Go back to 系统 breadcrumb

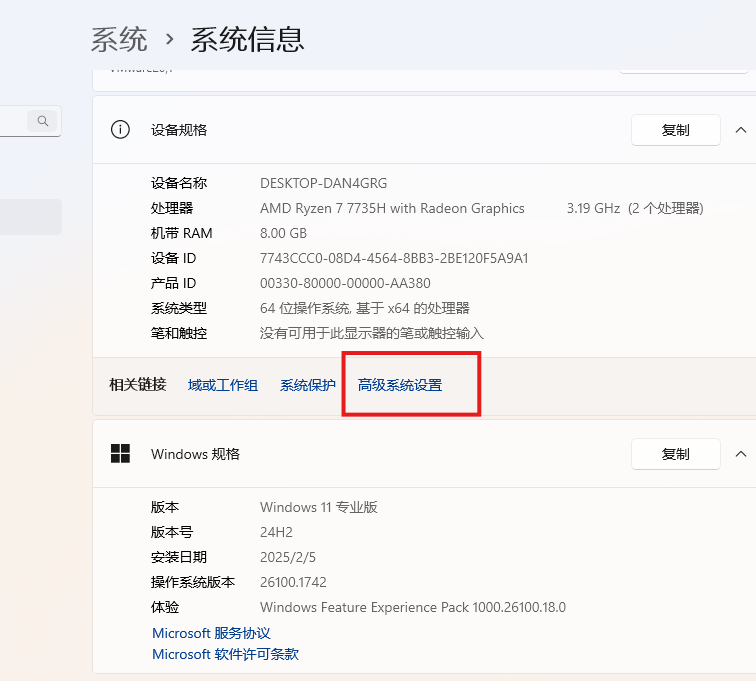tap(119, 39)
